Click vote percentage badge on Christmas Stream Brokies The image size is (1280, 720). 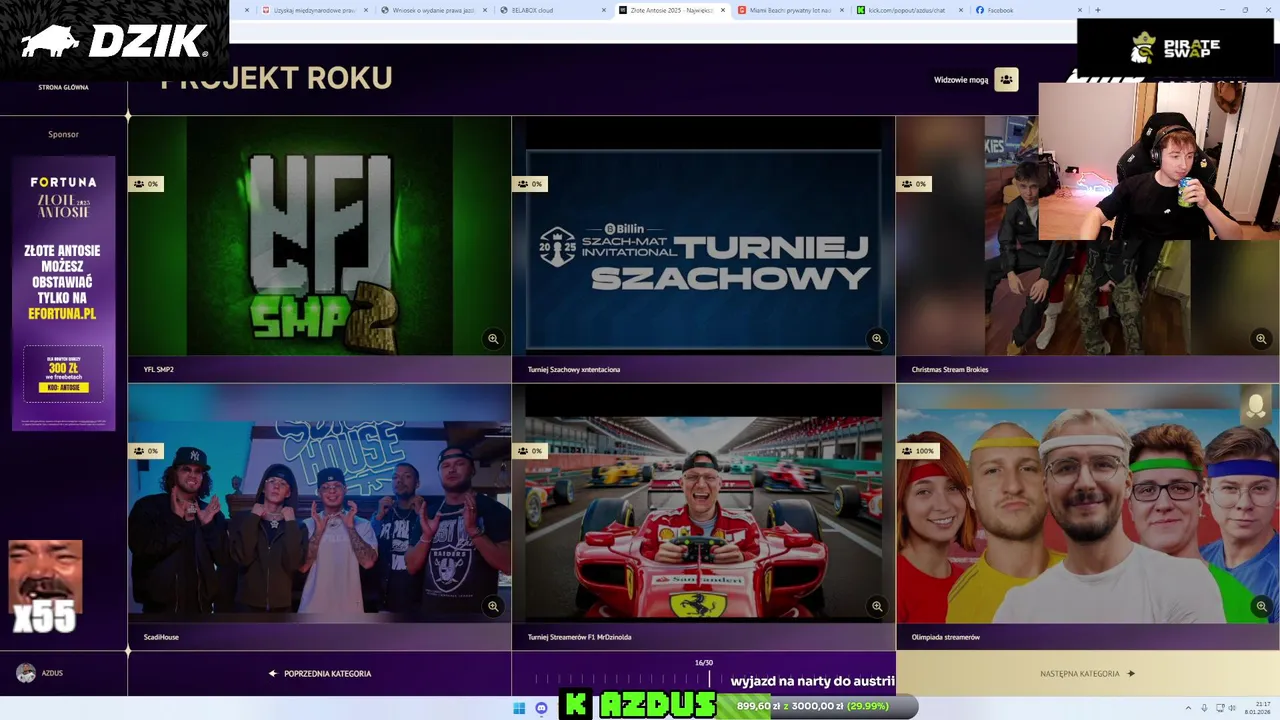point(913,184)
